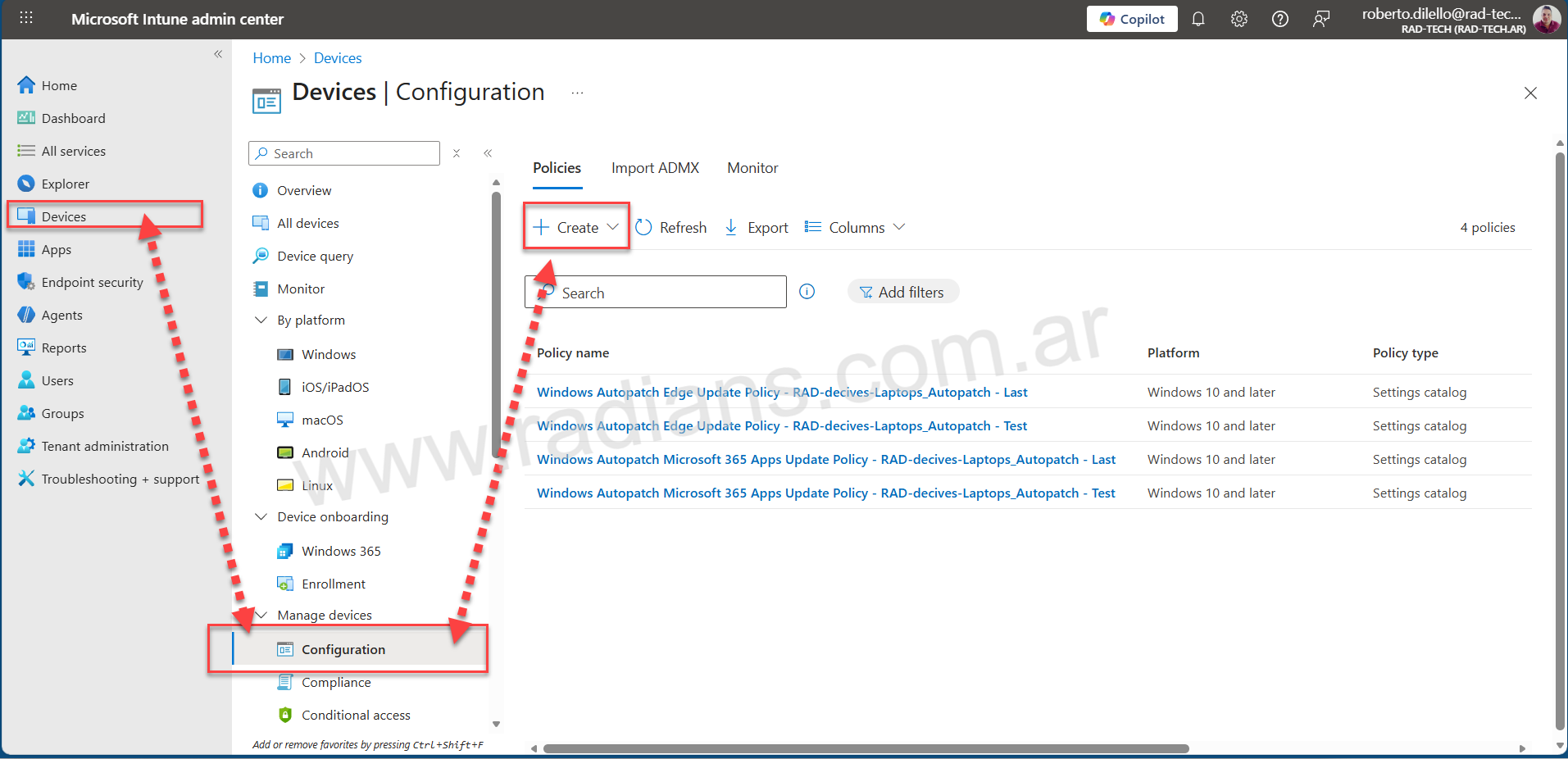Screen dimensions: 1568x759
Task: Click the portal waffle menu icon
Action: 26,18
